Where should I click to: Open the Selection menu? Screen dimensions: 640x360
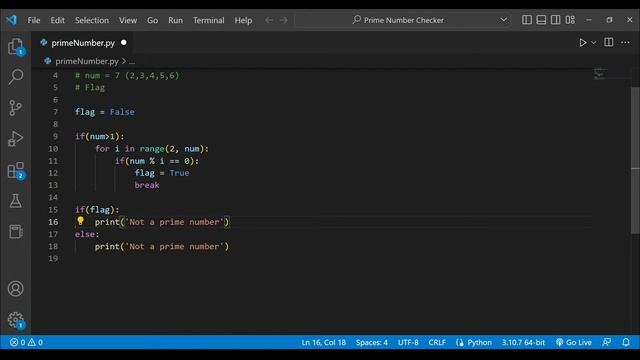click(x=92, y=20)
